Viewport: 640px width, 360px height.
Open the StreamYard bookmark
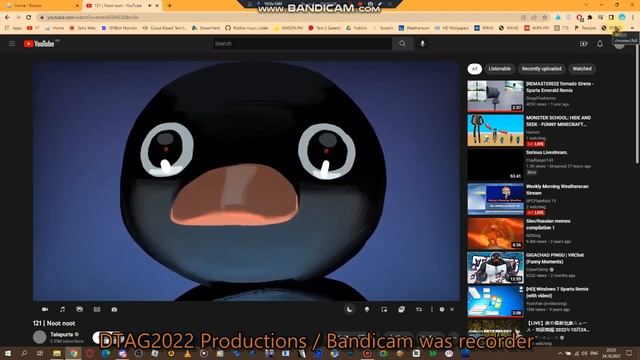point(206,28)
